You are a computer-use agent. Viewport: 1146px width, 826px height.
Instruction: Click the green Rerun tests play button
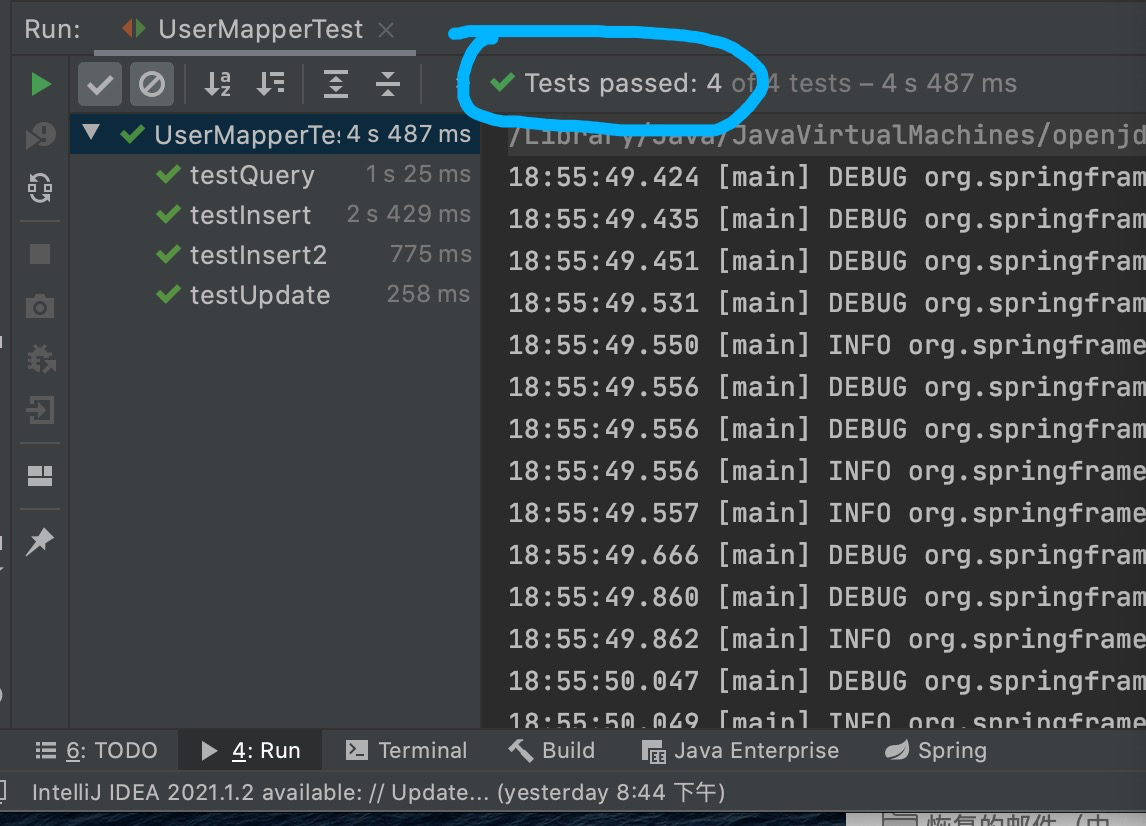pos(41,84)
